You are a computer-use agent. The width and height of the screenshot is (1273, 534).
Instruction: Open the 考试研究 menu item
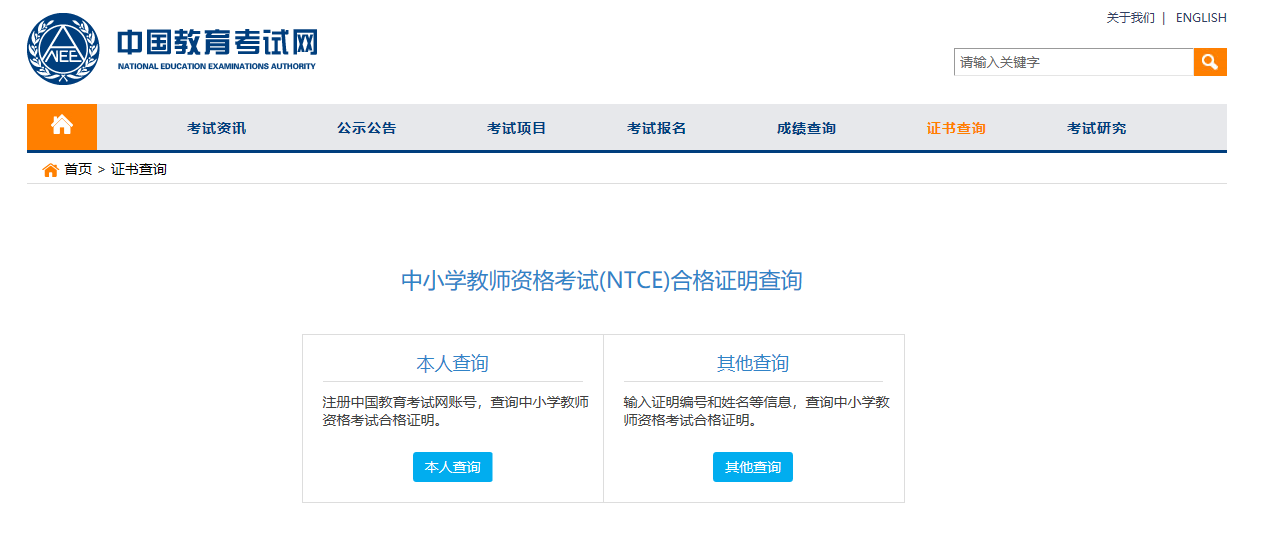1096,128
